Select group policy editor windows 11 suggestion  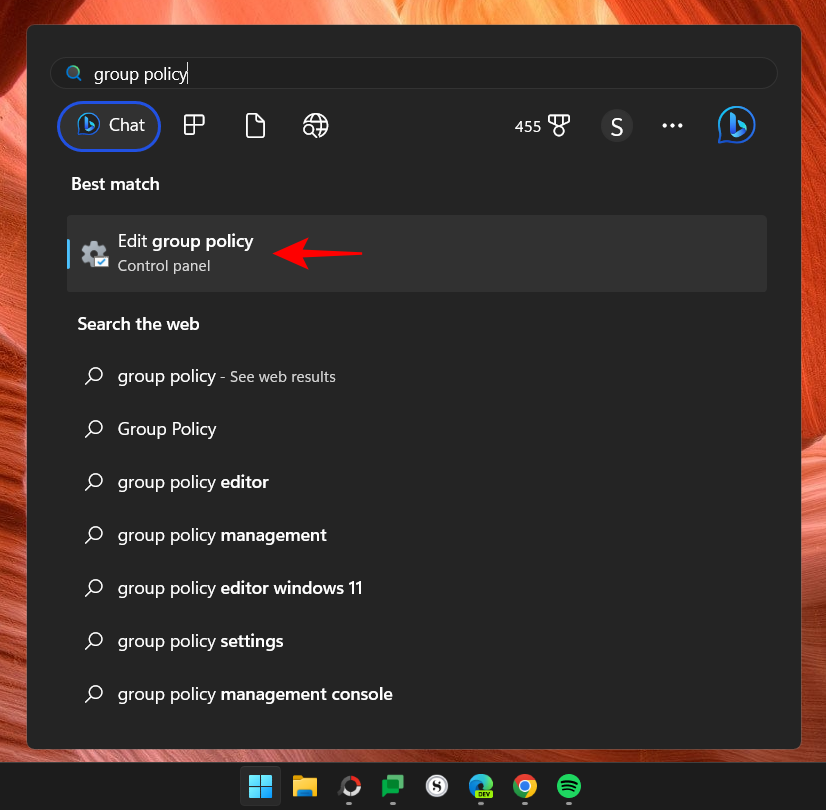coord(238,588)
